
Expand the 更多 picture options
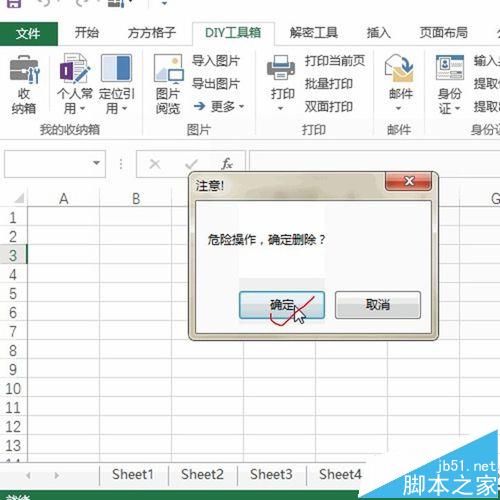[x=219, y=107]
